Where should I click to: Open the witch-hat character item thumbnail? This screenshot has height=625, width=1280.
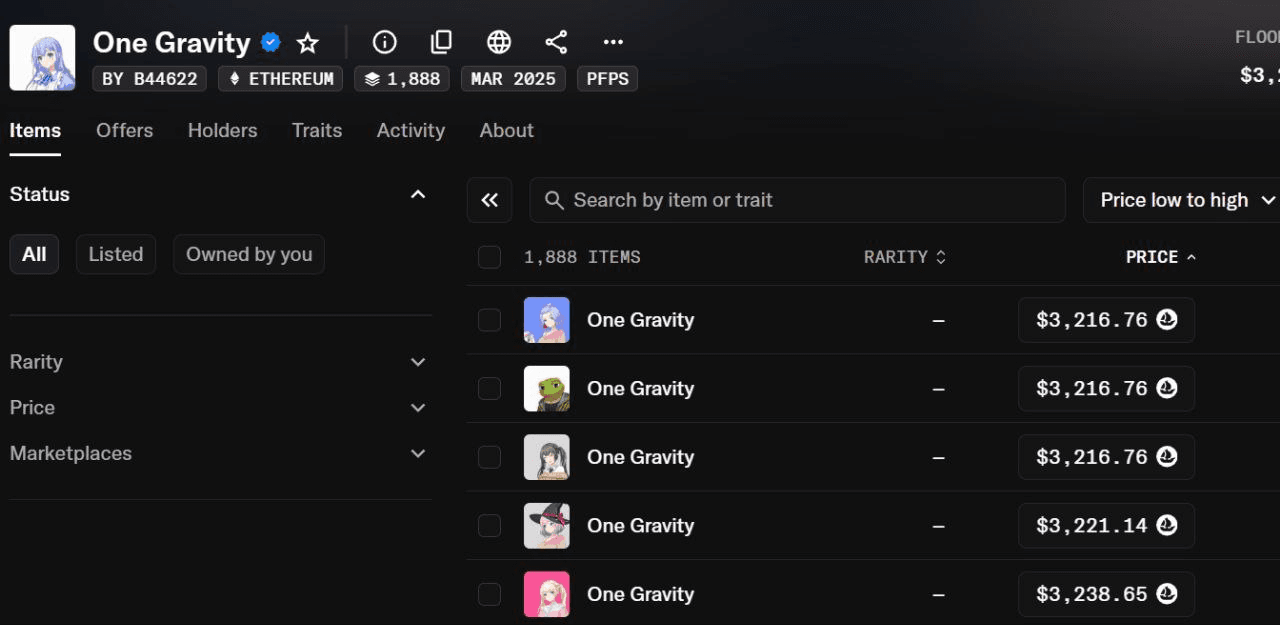click(547, 525)
